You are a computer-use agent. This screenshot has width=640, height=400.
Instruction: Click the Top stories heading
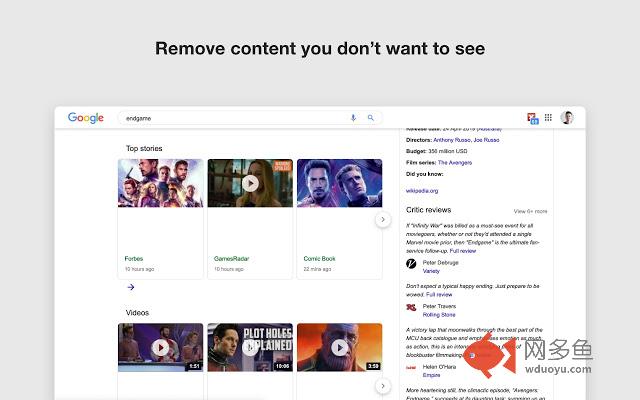coord(144,148)
